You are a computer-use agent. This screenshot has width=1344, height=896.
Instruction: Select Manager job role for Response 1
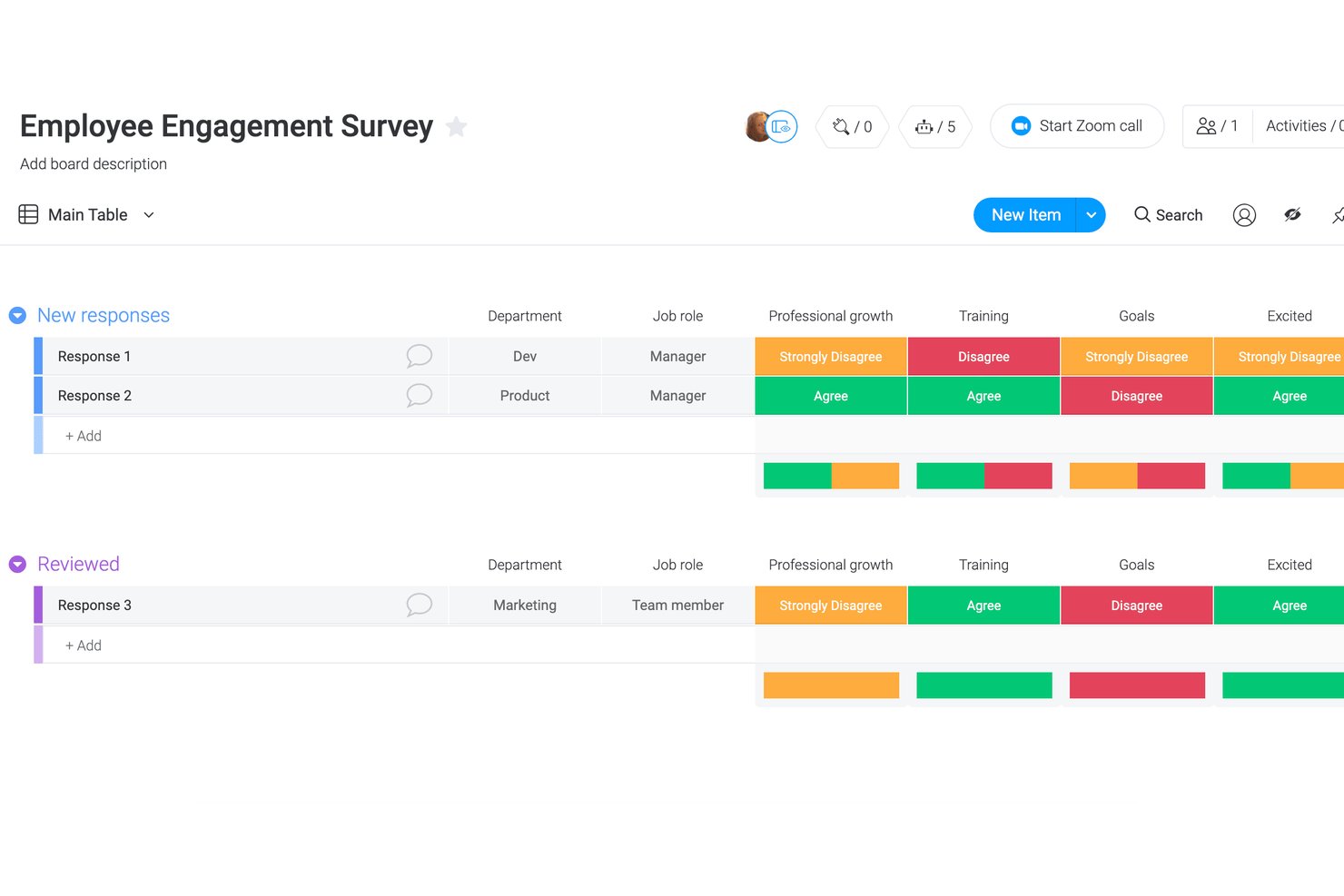[x=677, y=357]
